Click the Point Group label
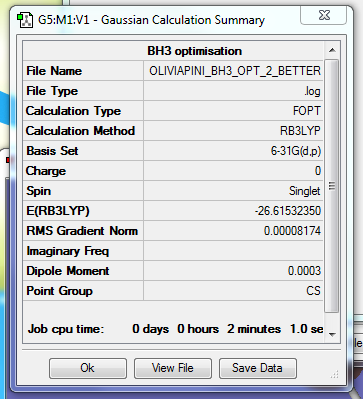Screen dimensions: 363x399 point(59,291)
